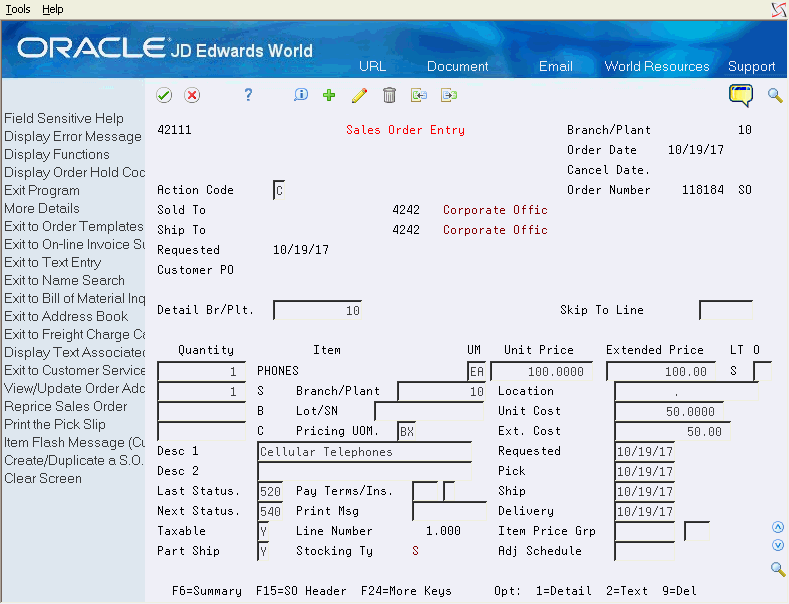Click first Quantity field of PHONES row
The image size is (789, 604).
tap(201, 371)
